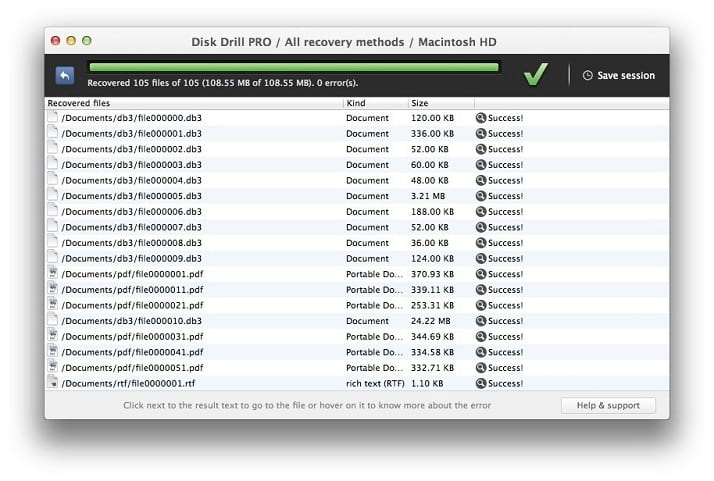This screenshot has height=481, width=714.
Task: Click Save session
Action: tap(619, 76)
